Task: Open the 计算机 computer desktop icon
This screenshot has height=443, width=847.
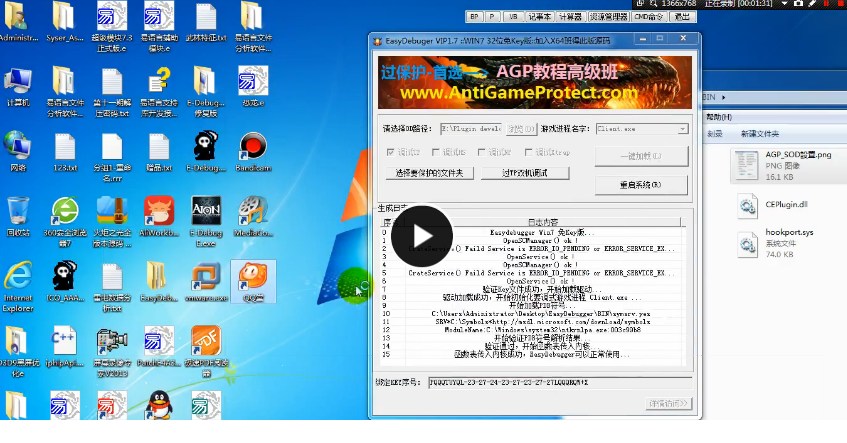Action: click(18, 86)
